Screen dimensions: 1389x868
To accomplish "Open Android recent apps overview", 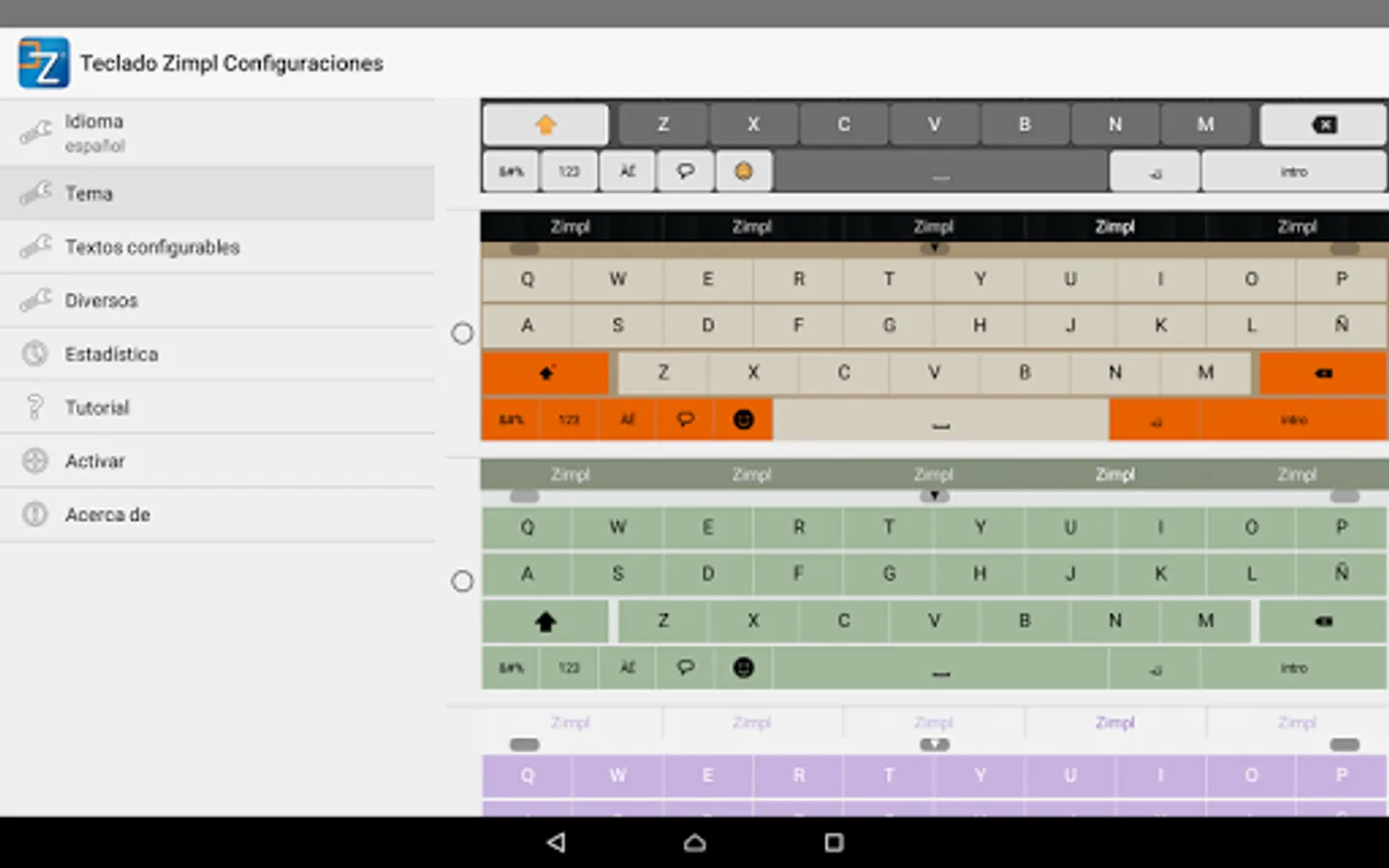I will (834, 842).
